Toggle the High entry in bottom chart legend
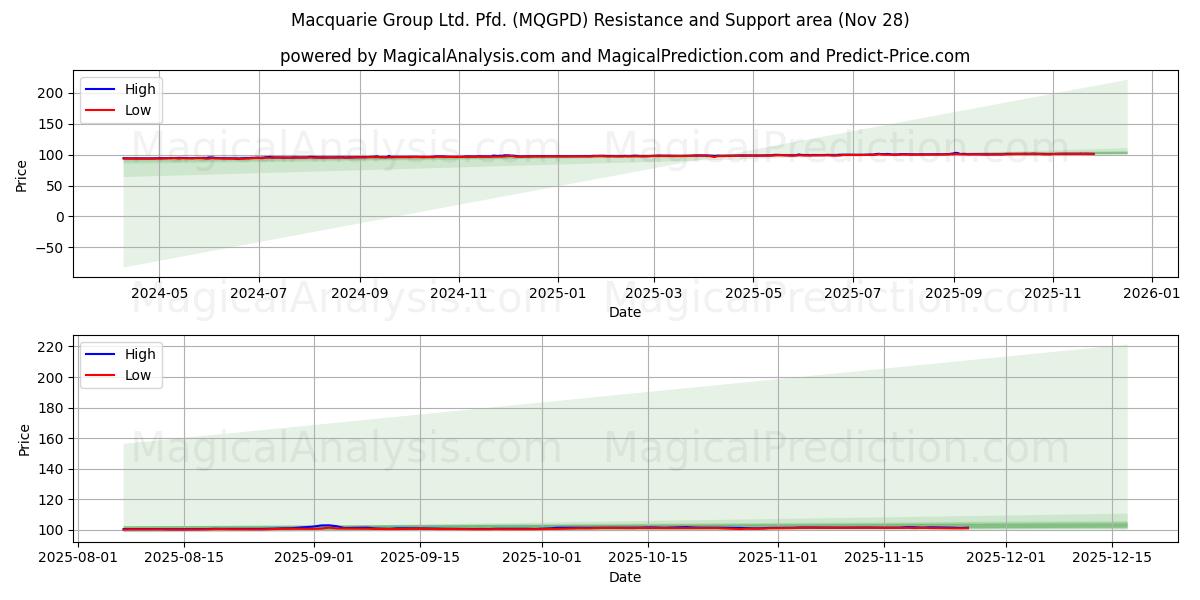This screenshot has width=1200, height=600. click(140, 354)
